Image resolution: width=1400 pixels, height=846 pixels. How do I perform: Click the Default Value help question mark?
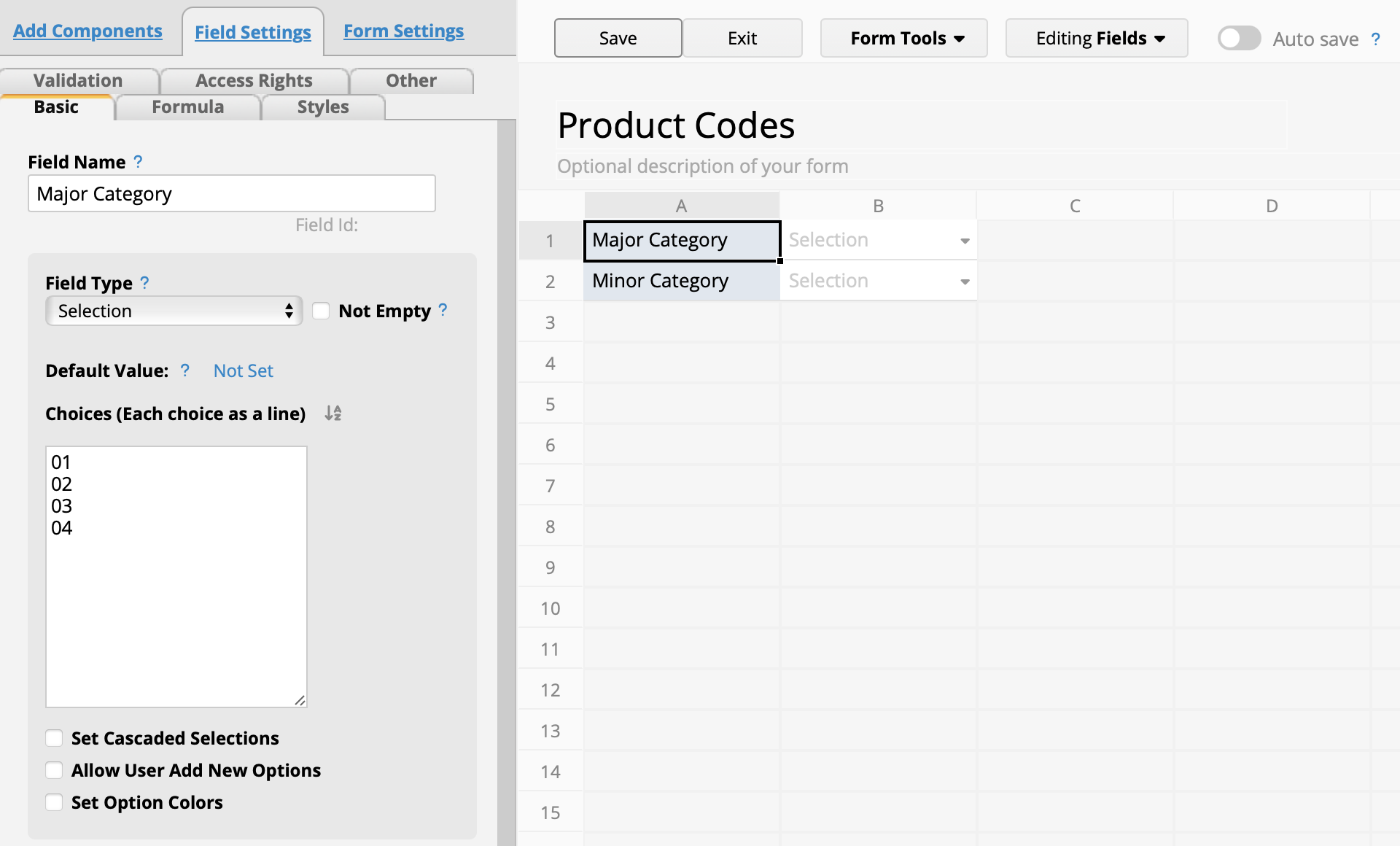pyautogui.click(x=185, y=370)
